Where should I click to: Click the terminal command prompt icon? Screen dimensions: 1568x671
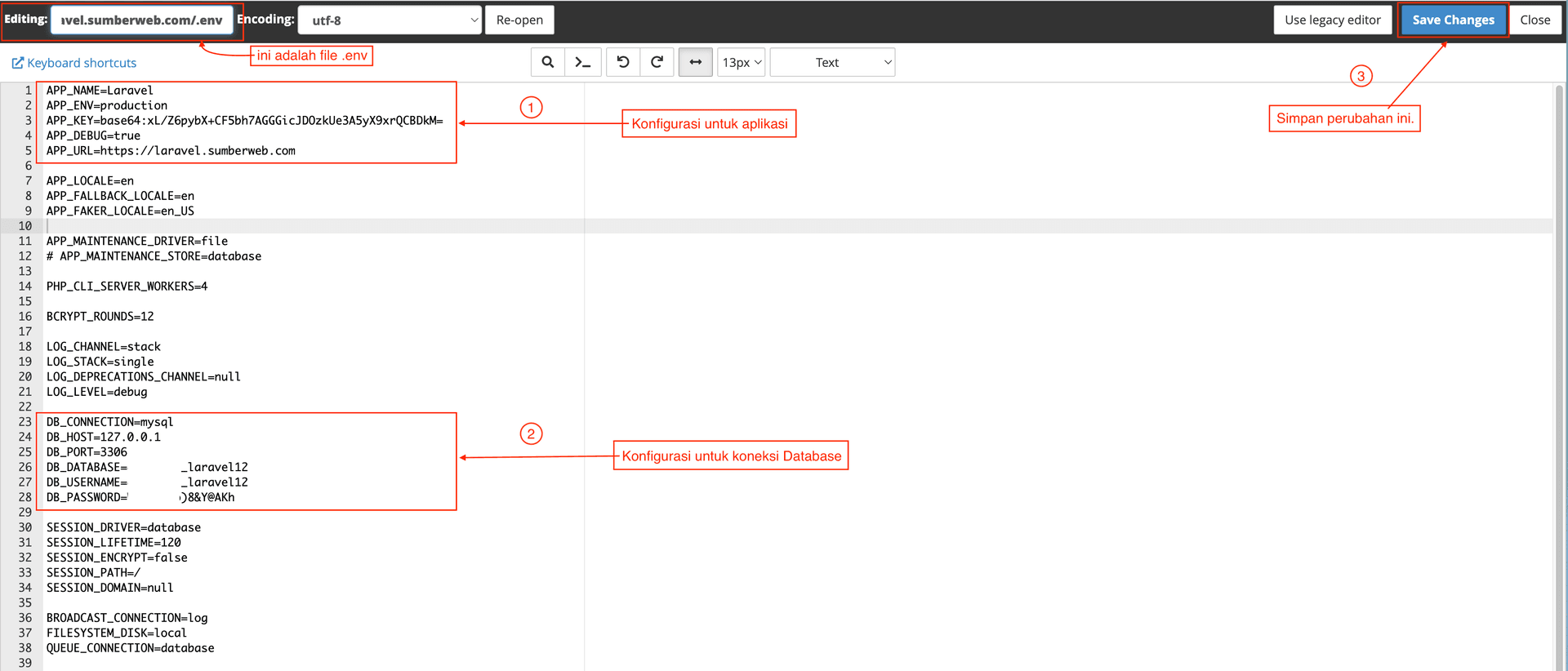[x=583, y=62]
